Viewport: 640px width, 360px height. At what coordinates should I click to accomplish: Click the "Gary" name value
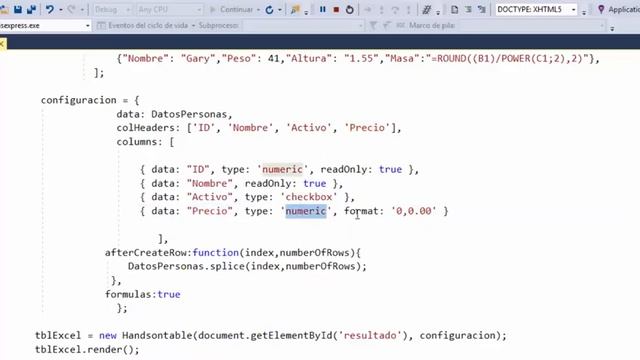tap(198, 58)
